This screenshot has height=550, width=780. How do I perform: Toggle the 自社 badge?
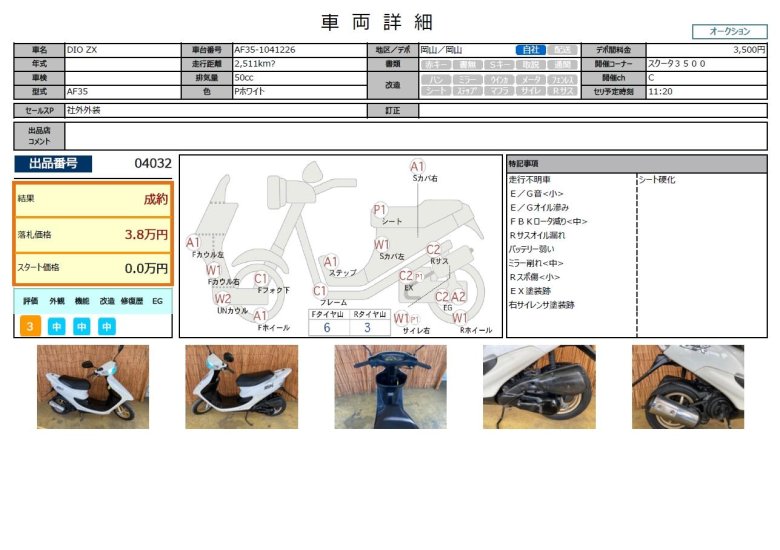[x=531, y=49]
